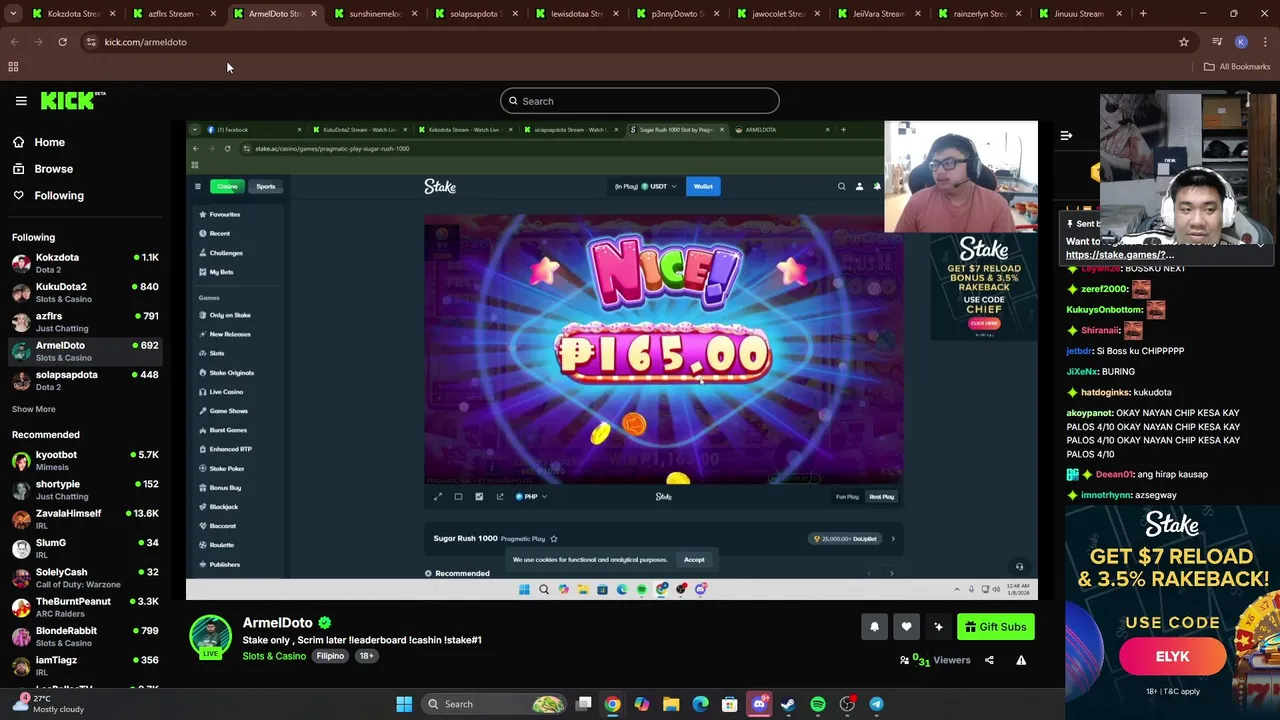Click the 18+ tag

pyautogui.click(x=366, y=656)
